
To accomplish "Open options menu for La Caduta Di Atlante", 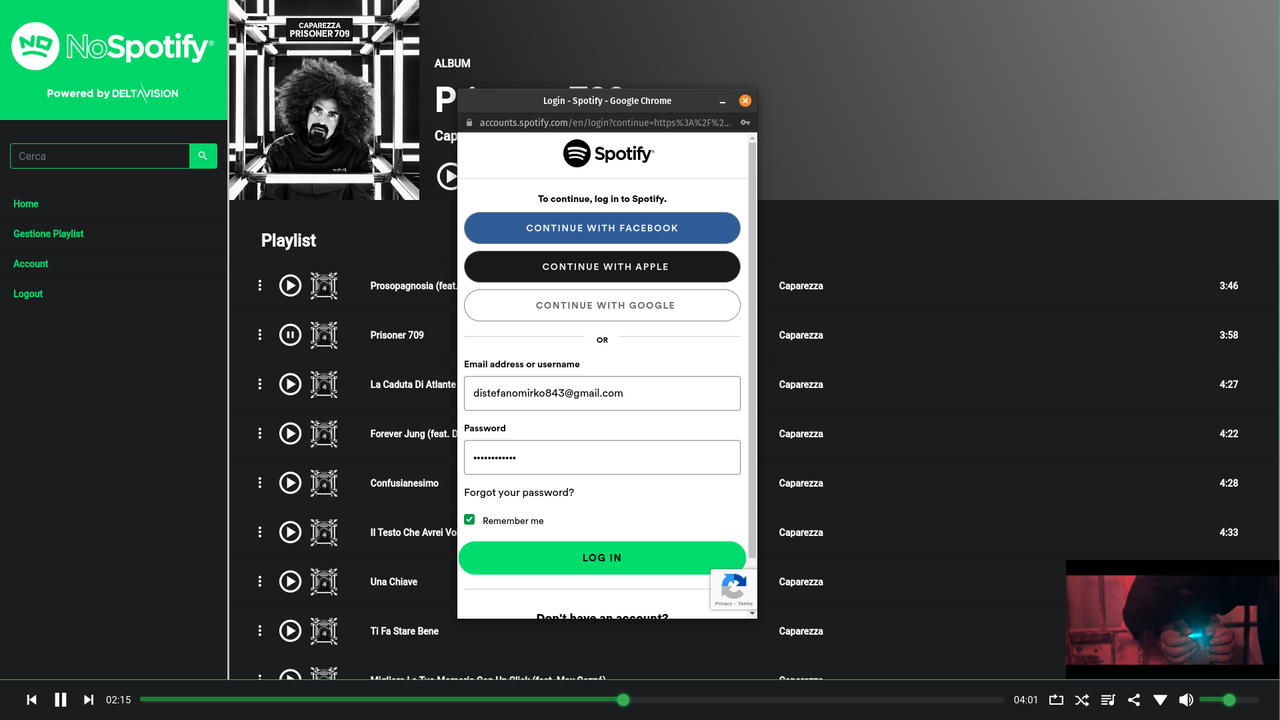I will click(x=260, y=384).
